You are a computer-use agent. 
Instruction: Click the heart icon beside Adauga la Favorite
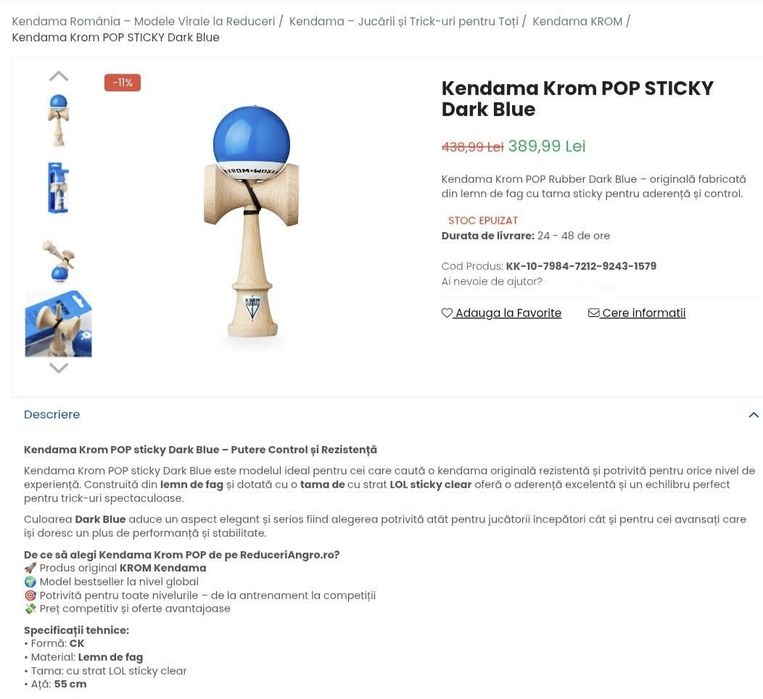pos(447,313)
